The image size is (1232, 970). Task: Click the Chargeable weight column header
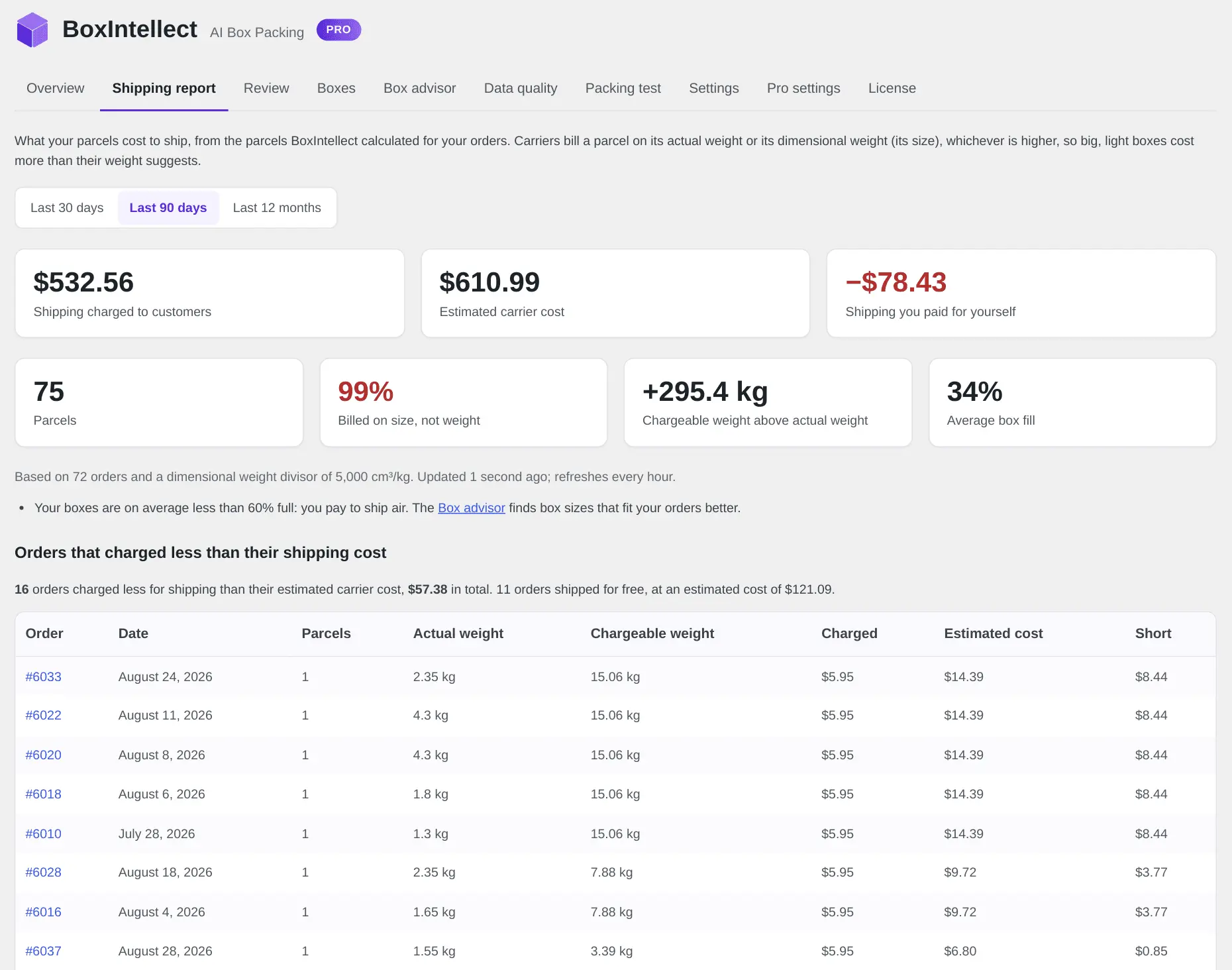pyautogui.click(x=652, y=633)
